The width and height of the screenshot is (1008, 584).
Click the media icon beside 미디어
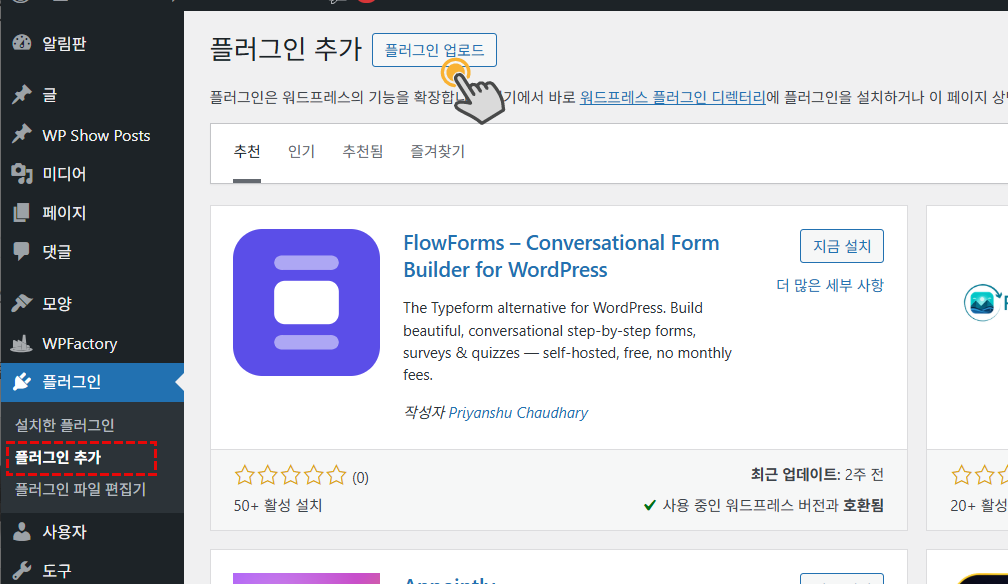point(22,174)
